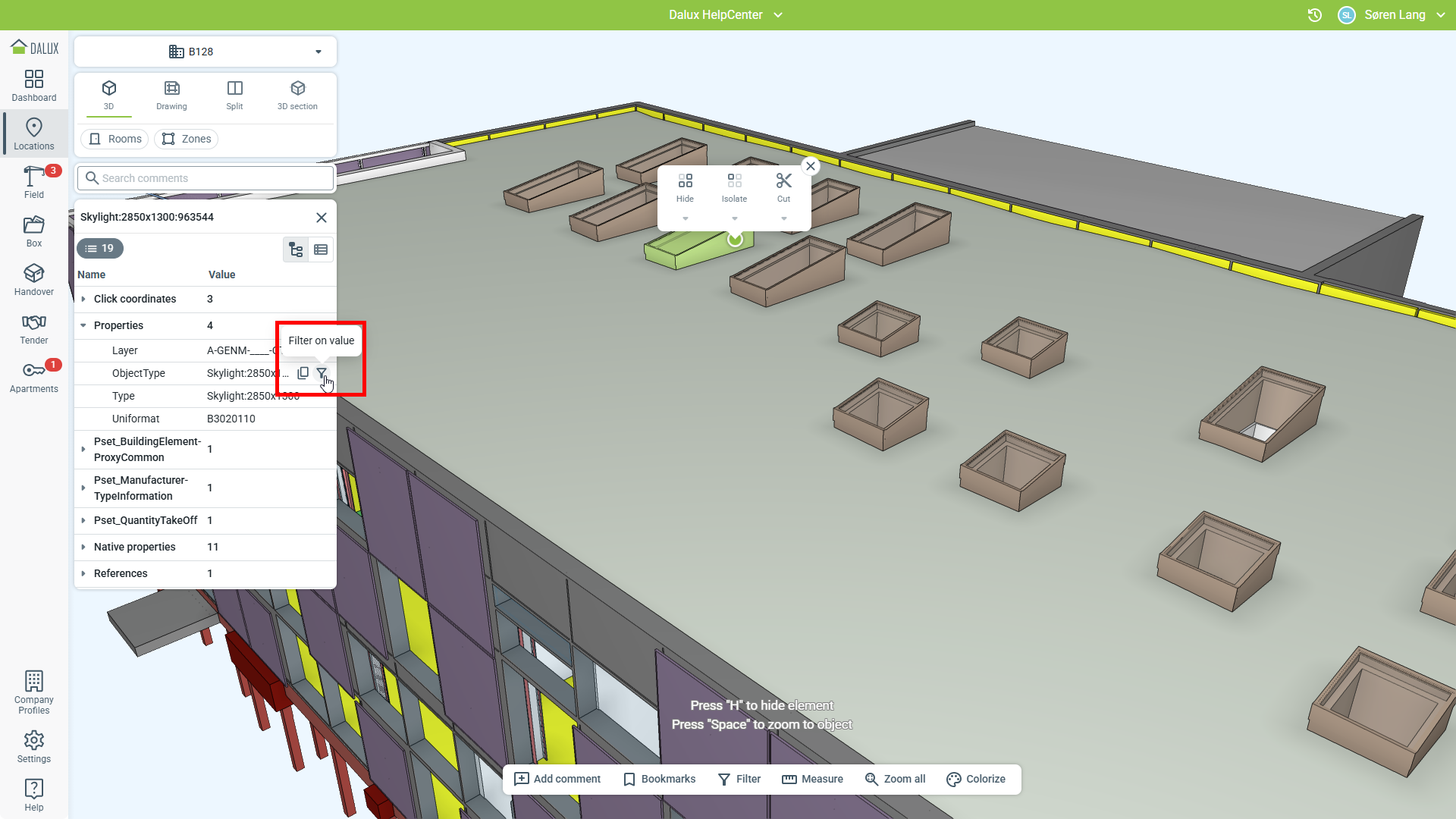Collapse the Properties group
This screenshot has height=819, width=1456.
(x=83, y=325)
